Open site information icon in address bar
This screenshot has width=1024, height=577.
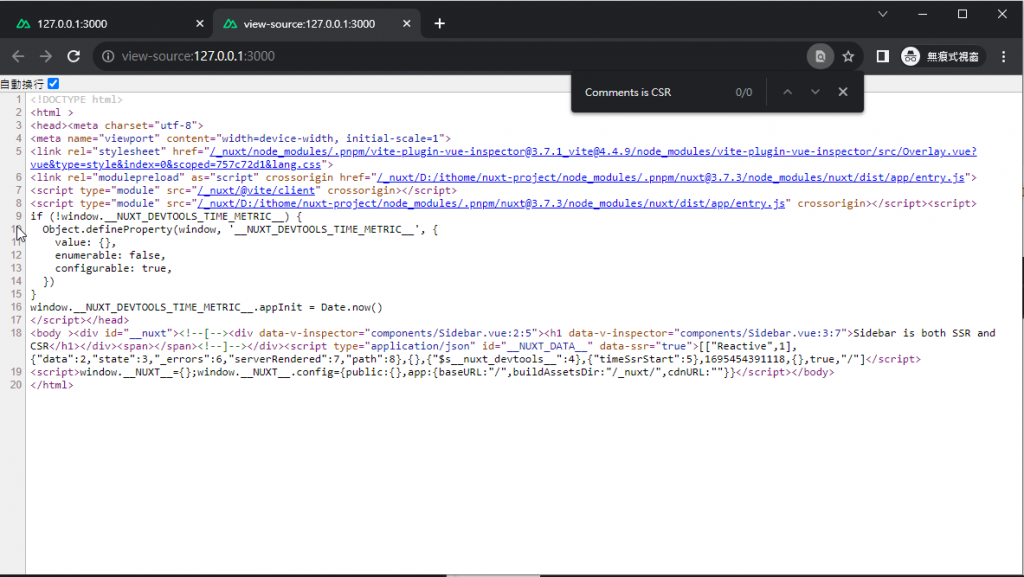[108, 56]
